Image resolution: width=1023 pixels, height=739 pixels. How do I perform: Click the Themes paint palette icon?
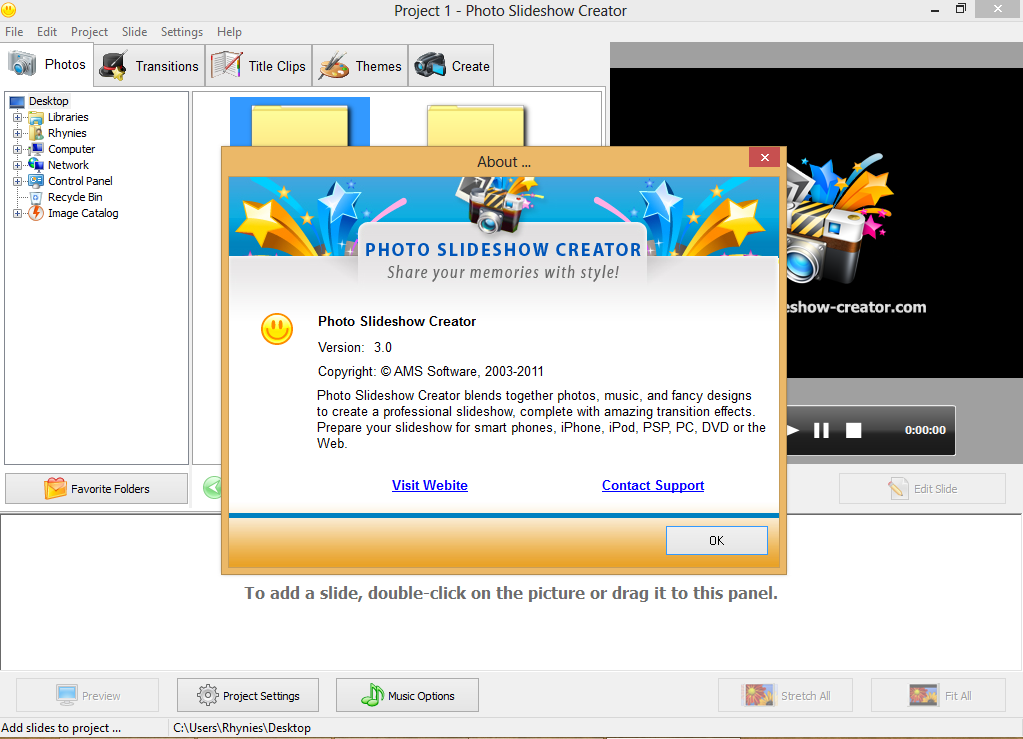(333, 66)
